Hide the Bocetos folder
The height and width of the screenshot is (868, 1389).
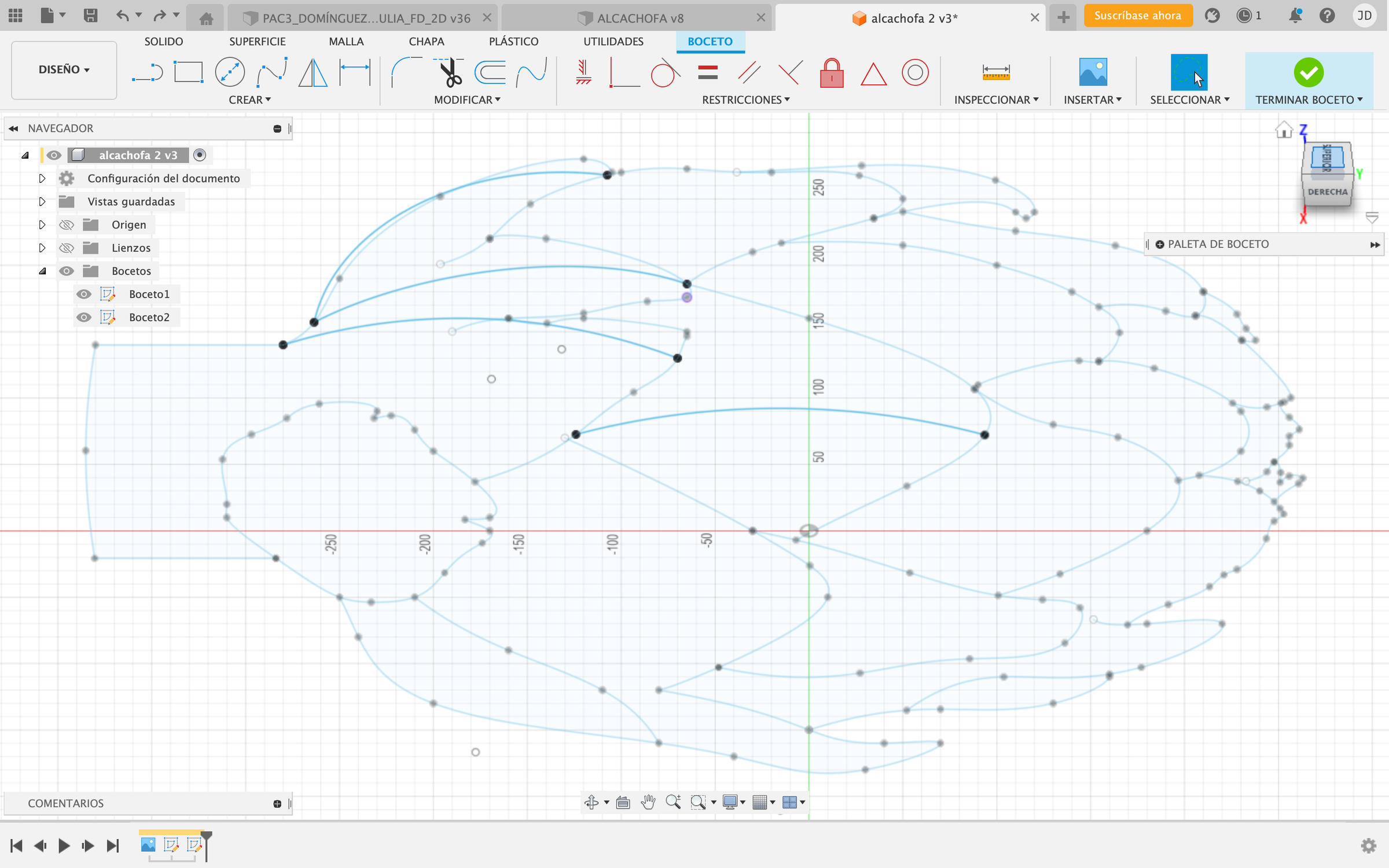coord(67,271)
